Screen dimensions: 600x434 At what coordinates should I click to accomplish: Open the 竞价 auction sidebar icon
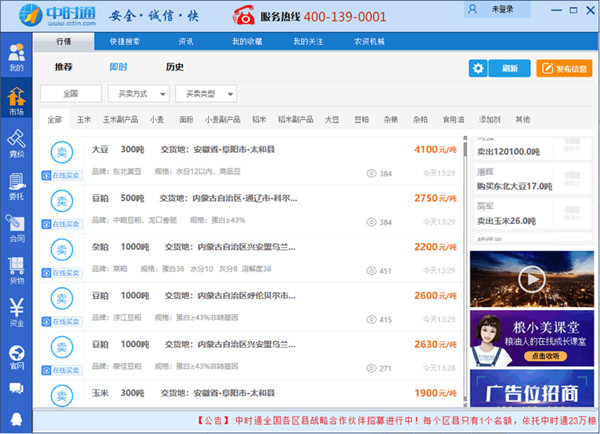click(16, 143)
